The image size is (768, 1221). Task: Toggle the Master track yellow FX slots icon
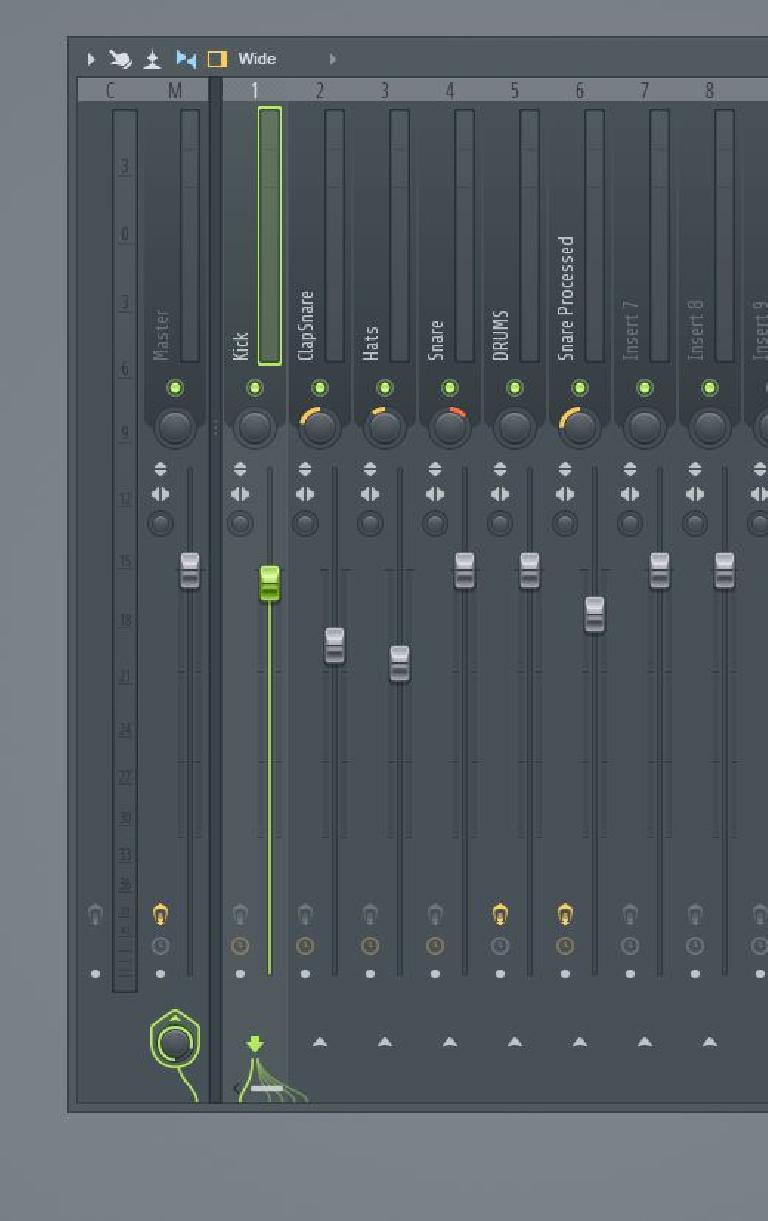(x=160, y=914)
